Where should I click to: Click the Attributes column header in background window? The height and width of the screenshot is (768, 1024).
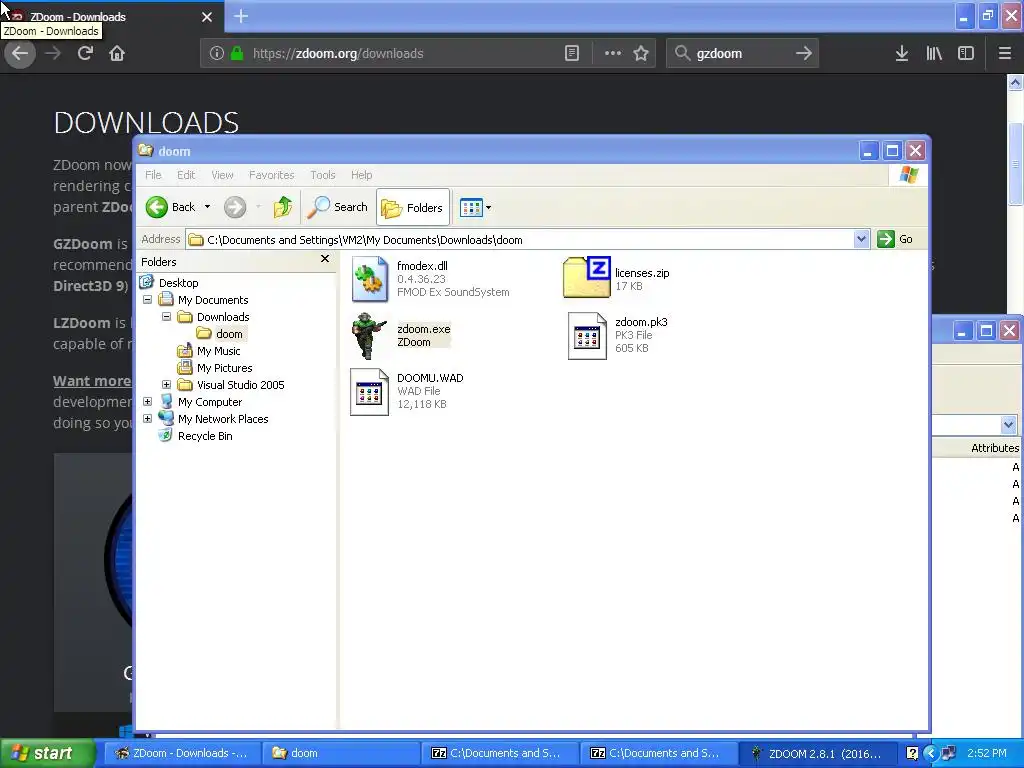pyautogui.click(x=994, y=448)
